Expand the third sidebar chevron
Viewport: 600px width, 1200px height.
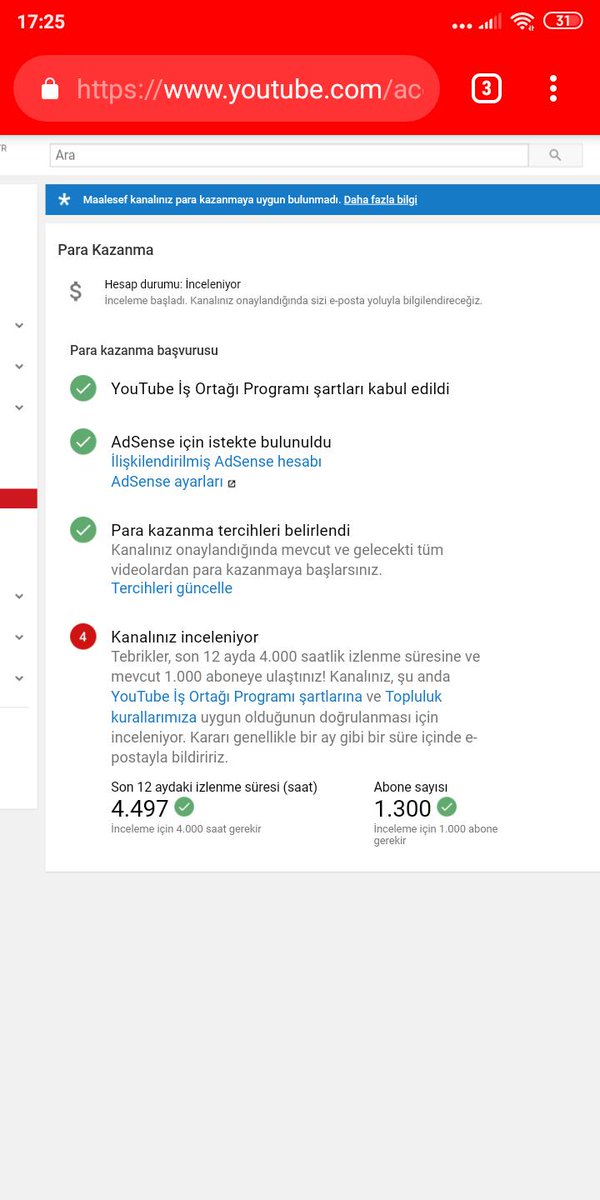point(18,407)
